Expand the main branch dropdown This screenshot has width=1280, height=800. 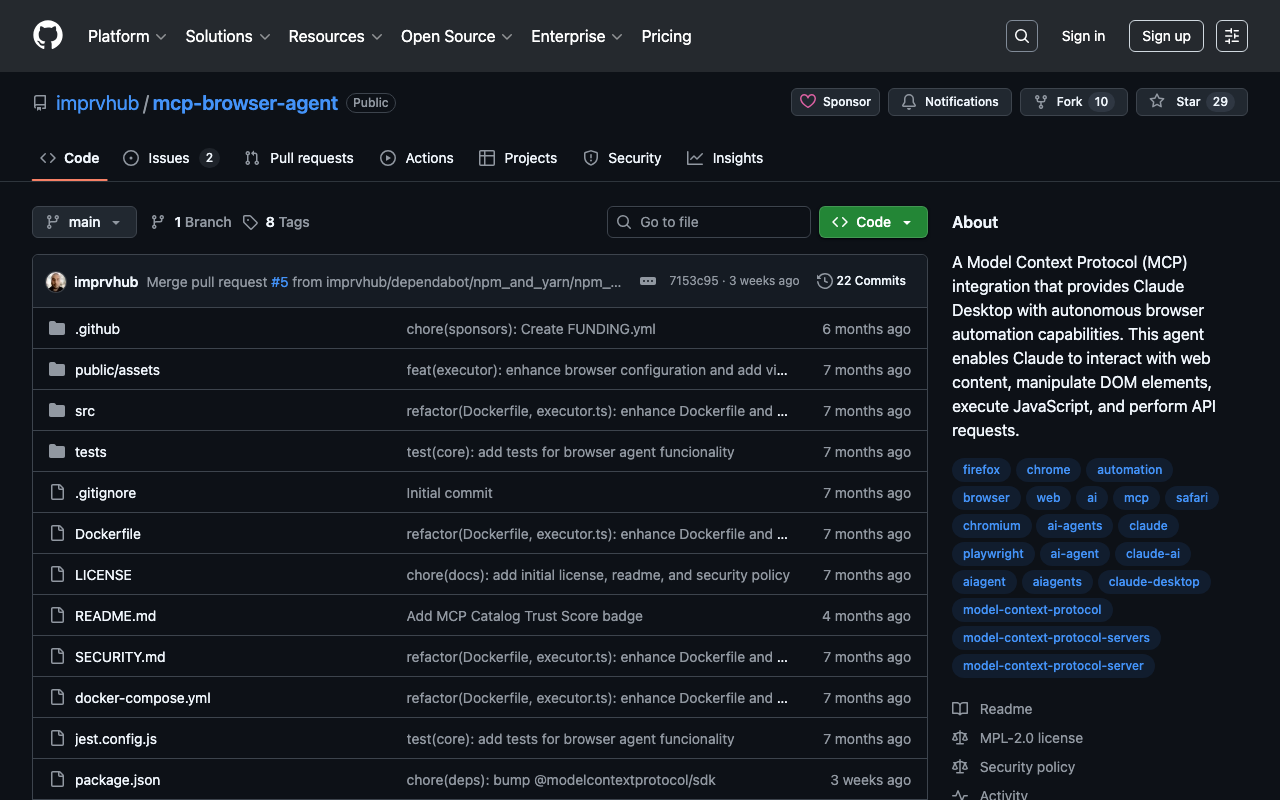click(x=84, y=222)
